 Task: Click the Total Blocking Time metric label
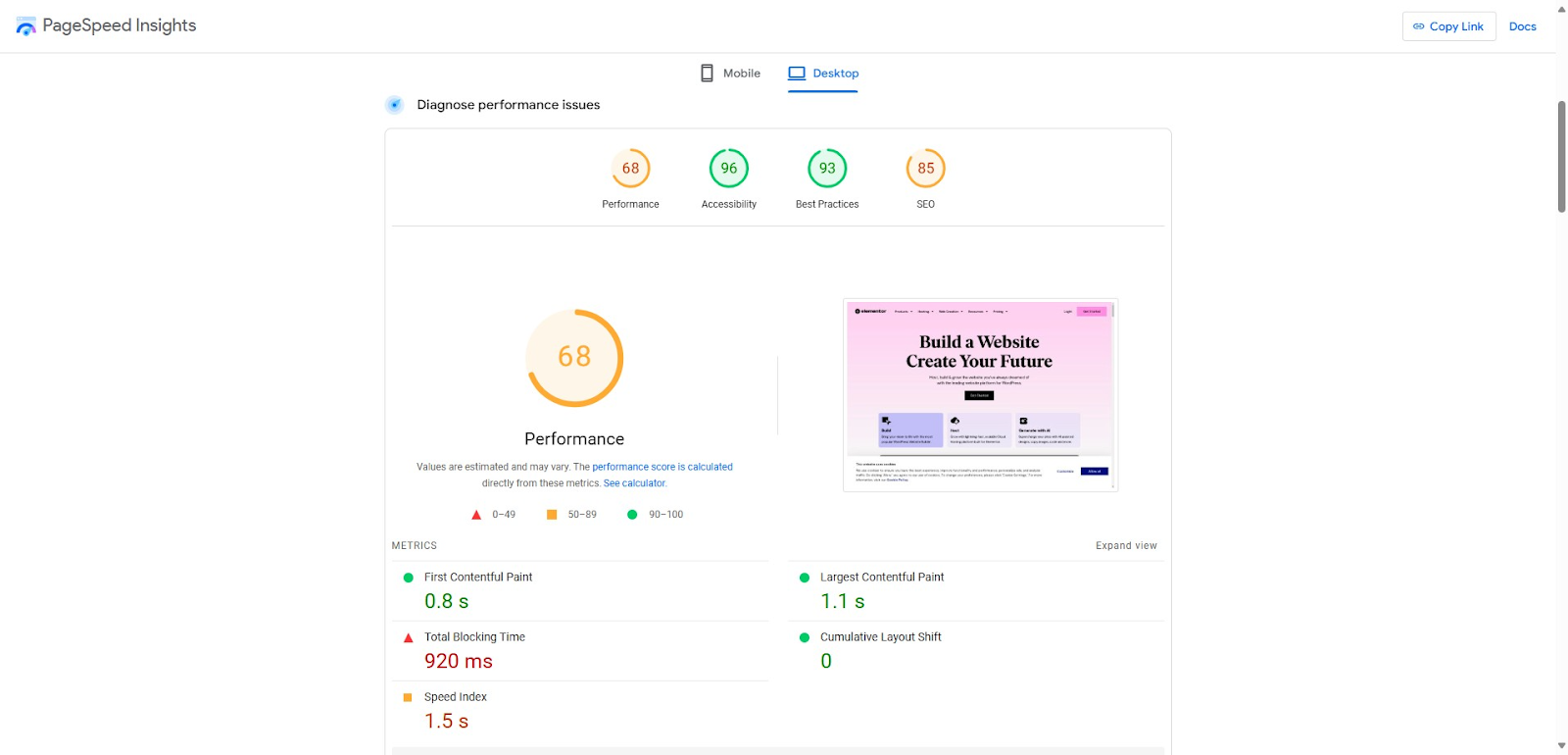[474, 637]
